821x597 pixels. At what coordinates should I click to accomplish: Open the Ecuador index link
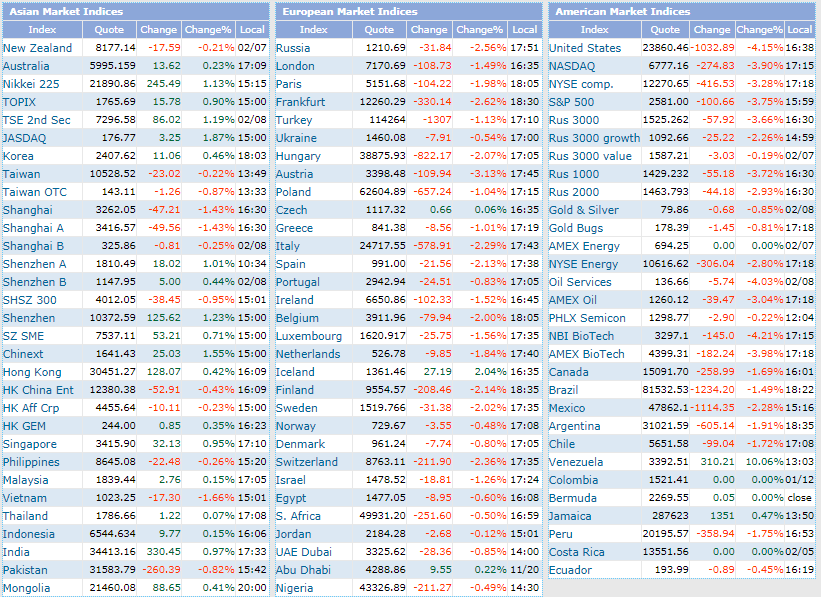pyautogui.click(x=570, y=570)
